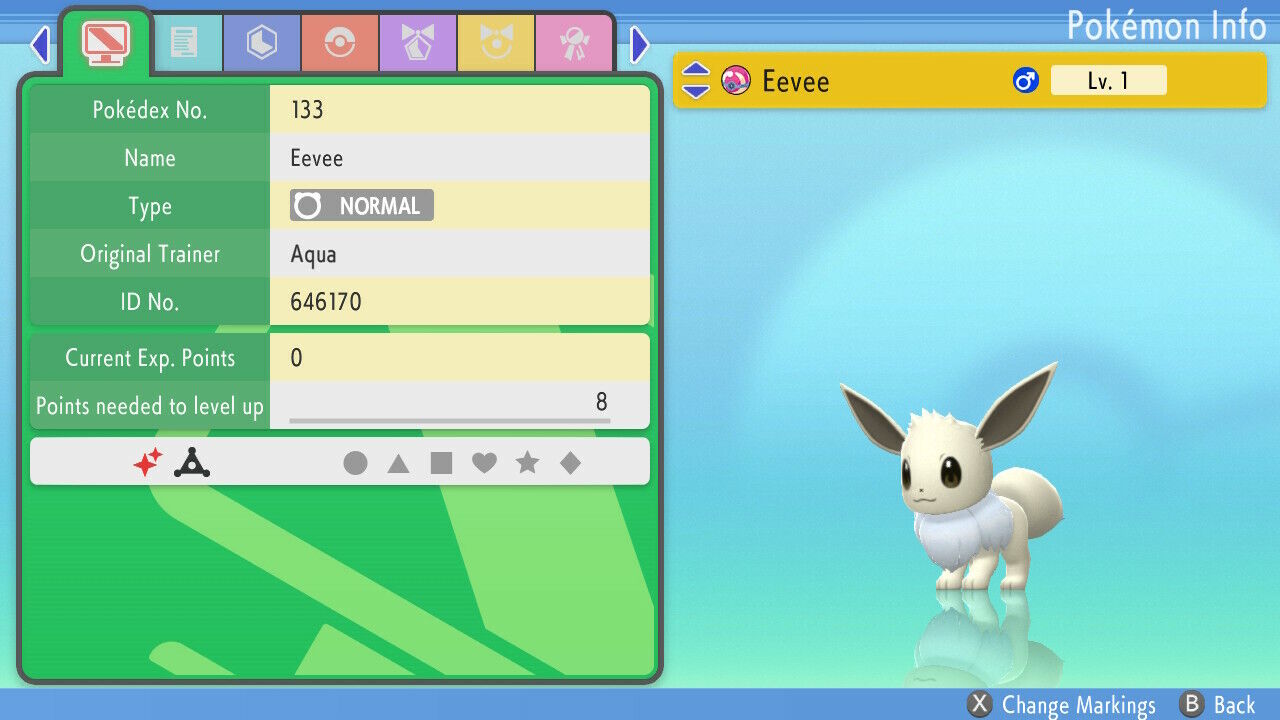Image resolution: width=1280 pixels, height=720 pixels.
Task: Click the black triangle origin mark
Action: (192, 462)
